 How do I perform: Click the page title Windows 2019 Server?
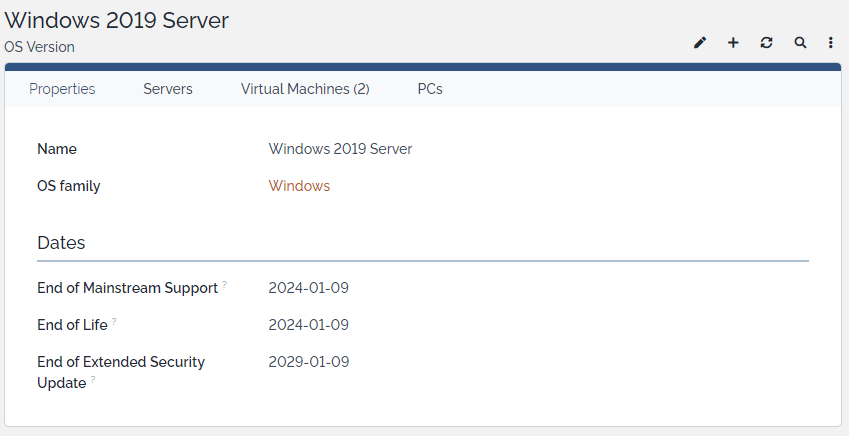click(x=116, y=21)
